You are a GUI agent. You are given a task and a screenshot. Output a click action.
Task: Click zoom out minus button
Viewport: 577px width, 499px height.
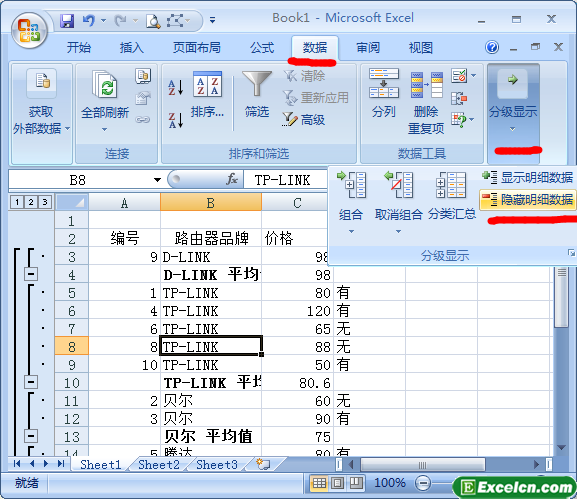423,483
